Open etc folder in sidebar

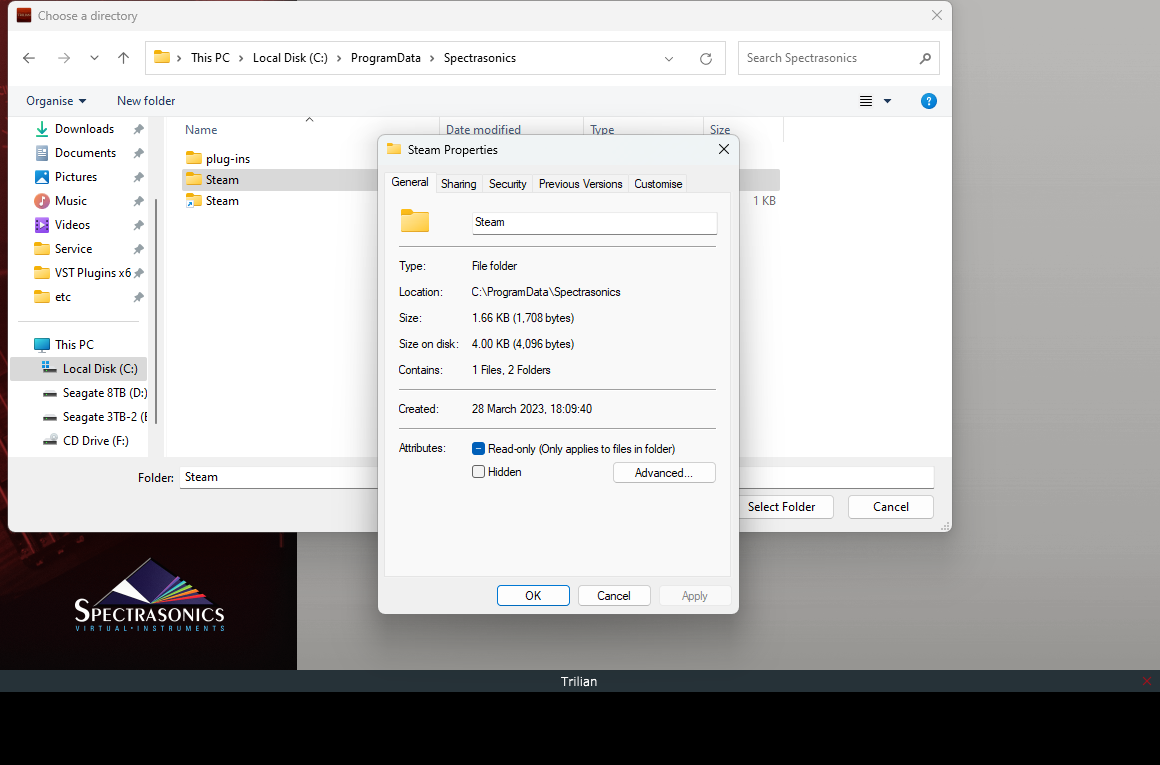(62, 297)
